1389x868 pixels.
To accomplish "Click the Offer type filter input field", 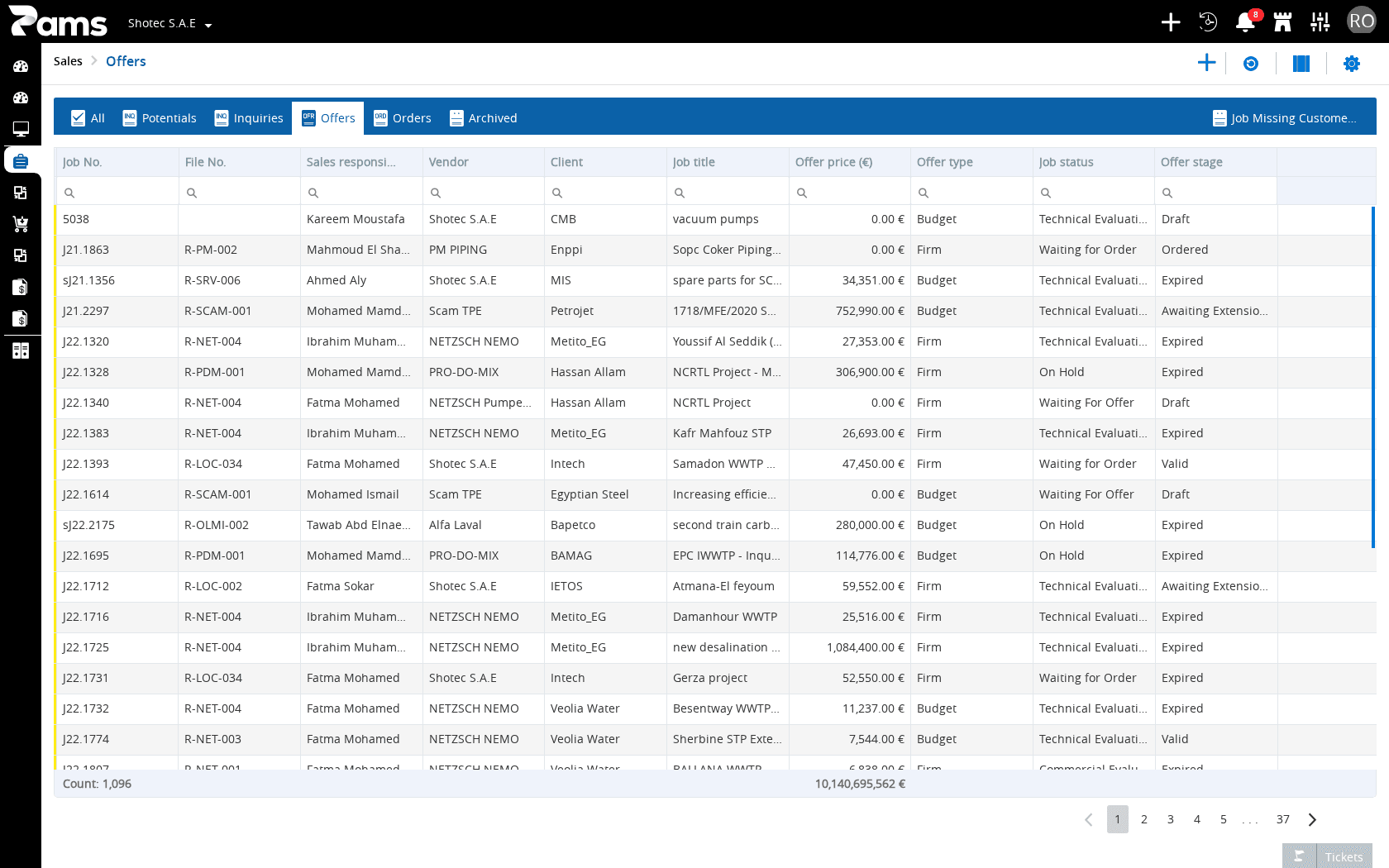I will 971,193.
